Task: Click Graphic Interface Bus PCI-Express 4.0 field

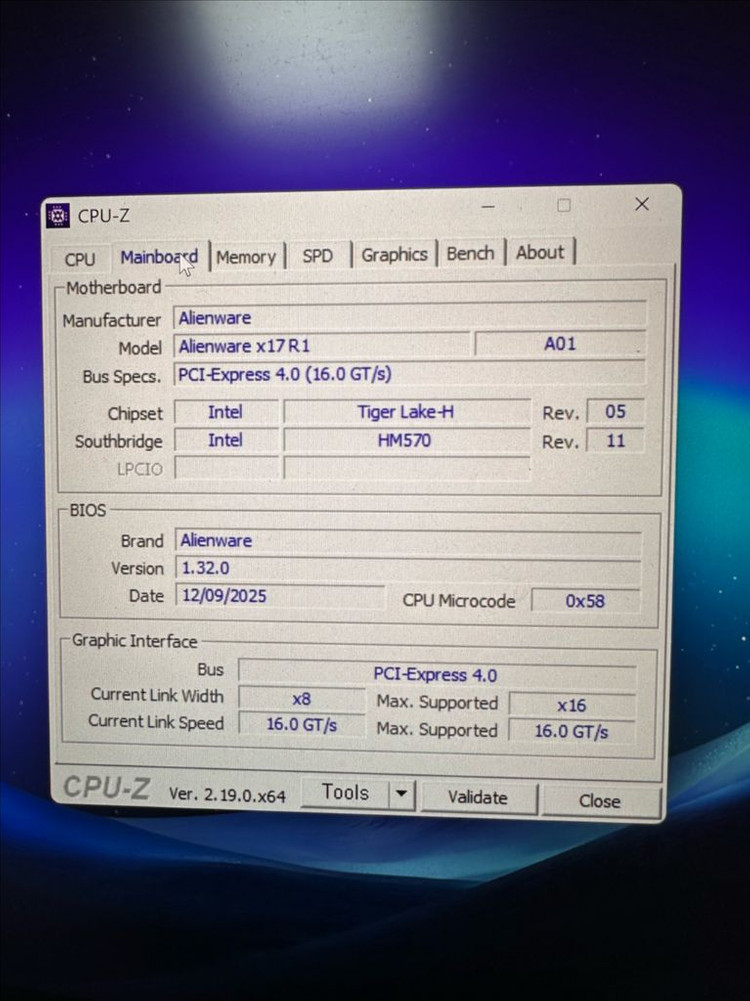Action: click(x=437, y=674)
